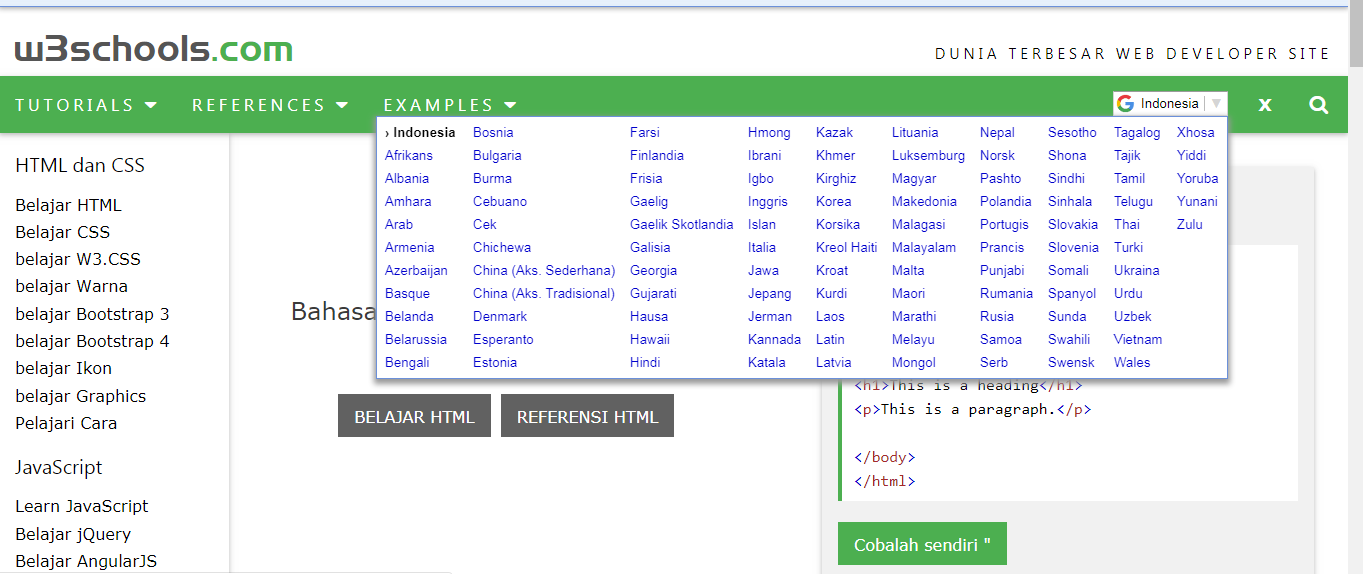
Task: Click the page vertical scrollbar thumb
Action: coord(1355,35)
